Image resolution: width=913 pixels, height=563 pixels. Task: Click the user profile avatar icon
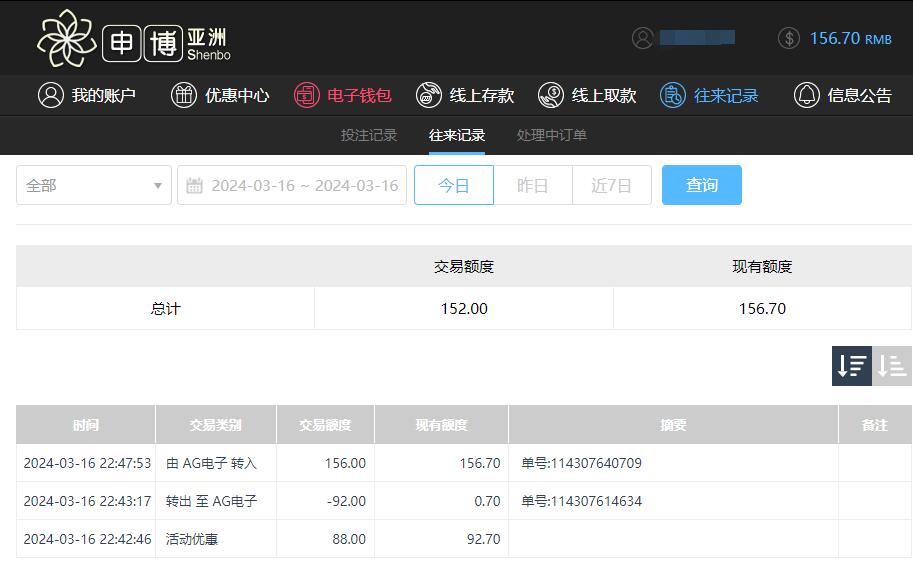[643, 38]
